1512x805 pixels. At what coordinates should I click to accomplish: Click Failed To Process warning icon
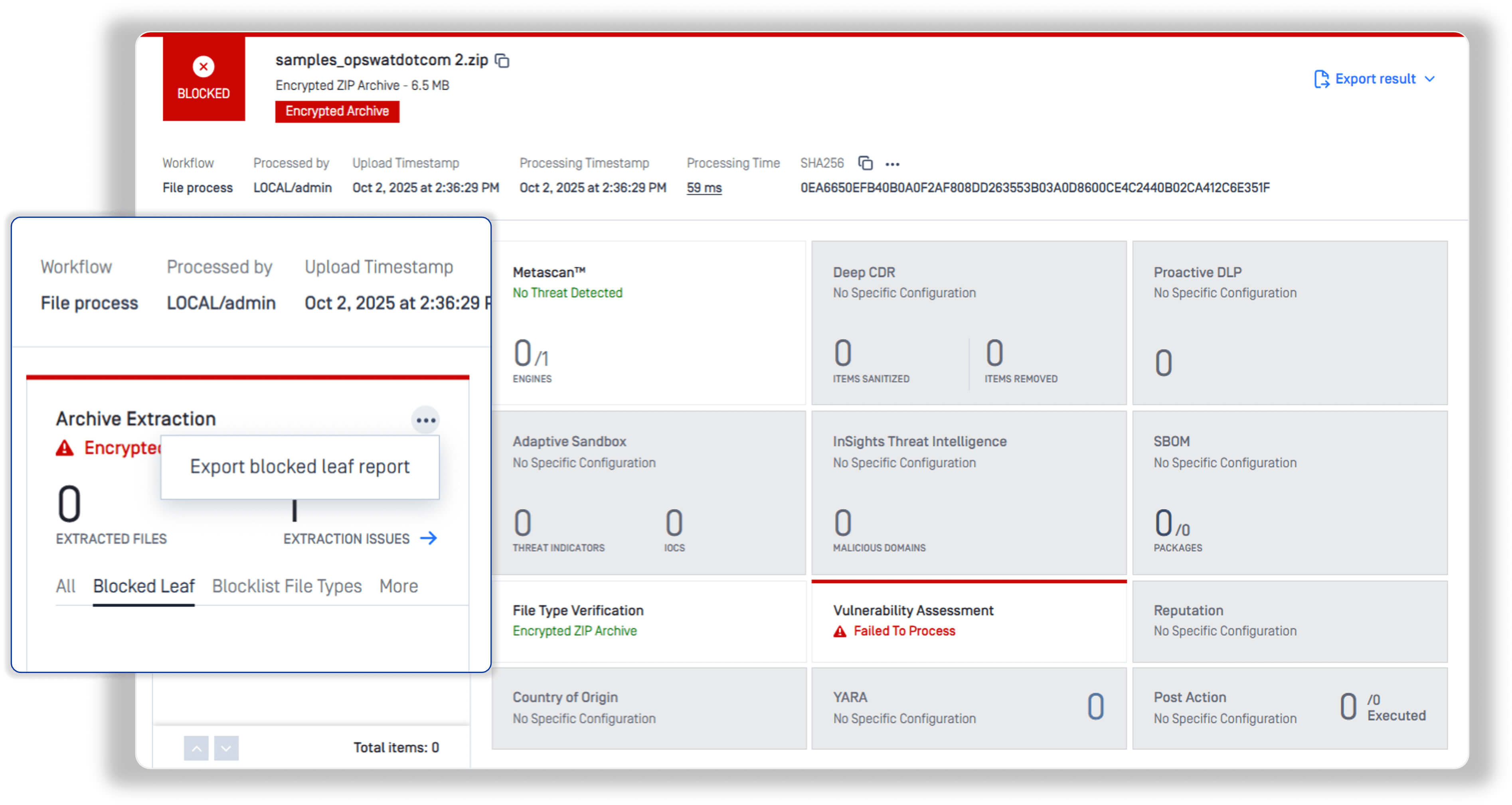point(840,631)
